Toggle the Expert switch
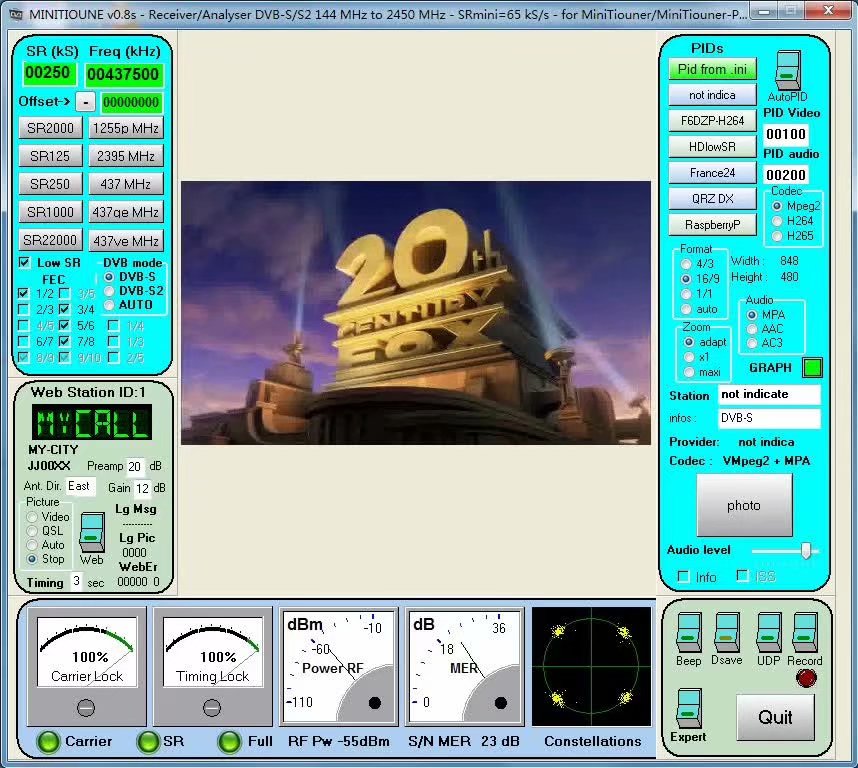The height and width of the screenshot is (768, 858). tap(688, 709)
